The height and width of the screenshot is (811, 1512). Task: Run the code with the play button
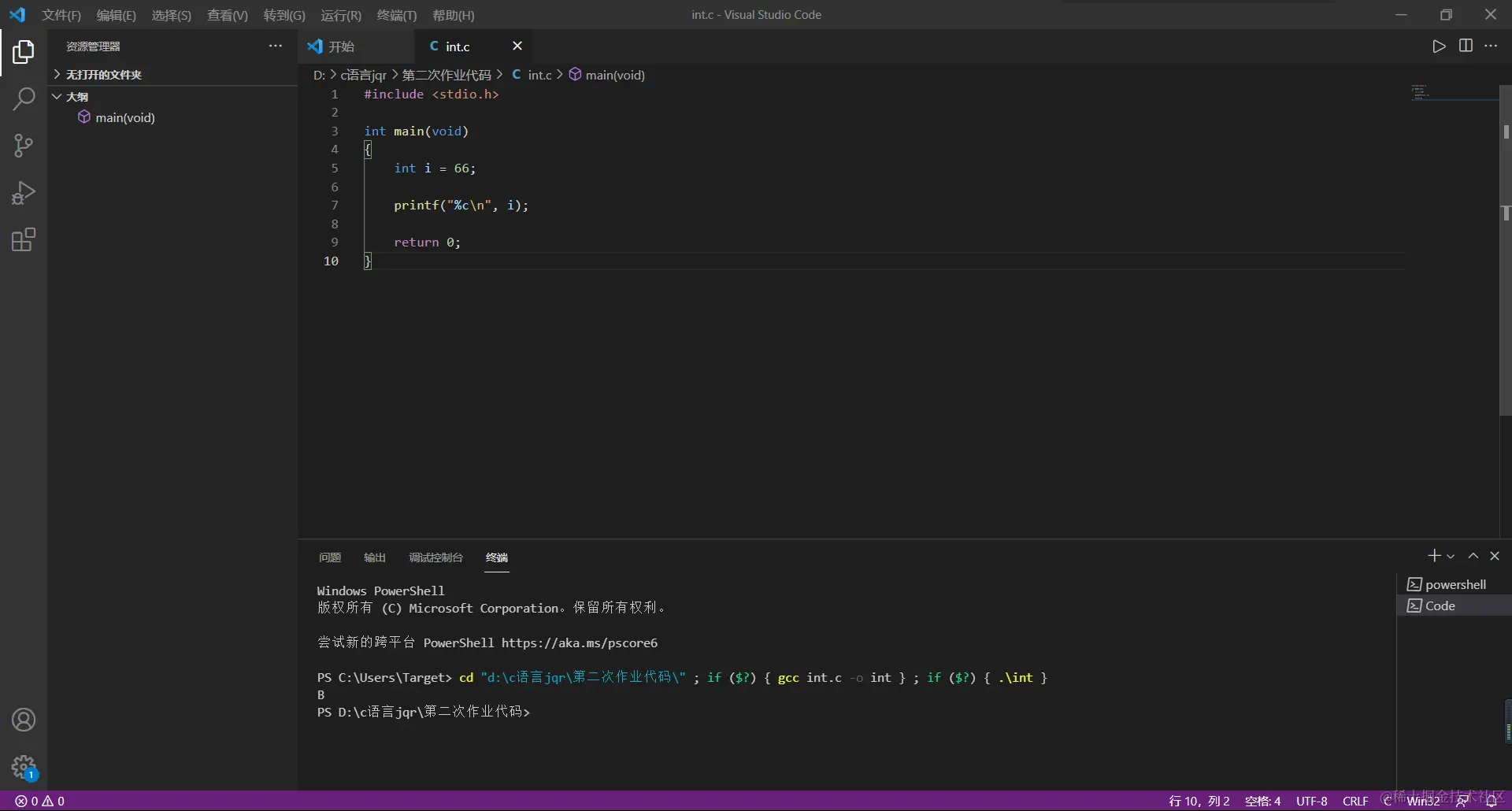pos(1439,46)
